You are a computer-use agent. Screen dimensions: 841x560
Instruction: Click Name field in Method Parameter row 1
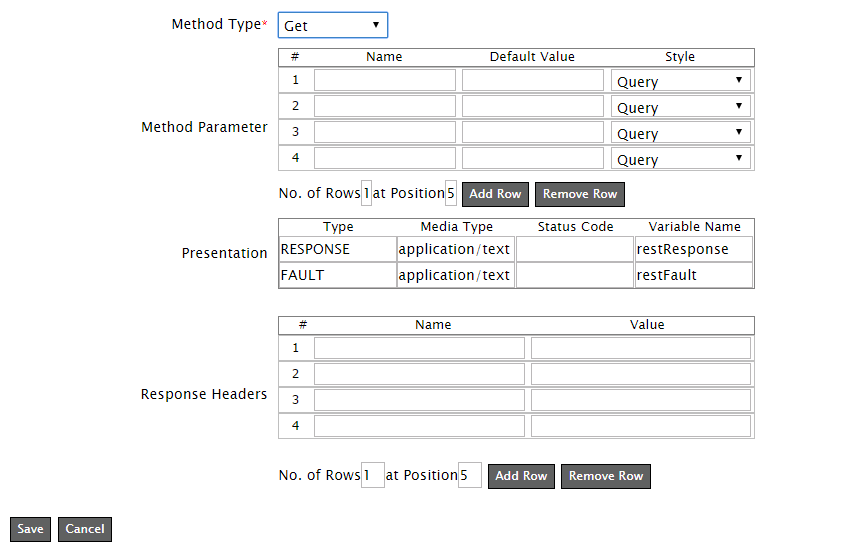coord(385,80)
